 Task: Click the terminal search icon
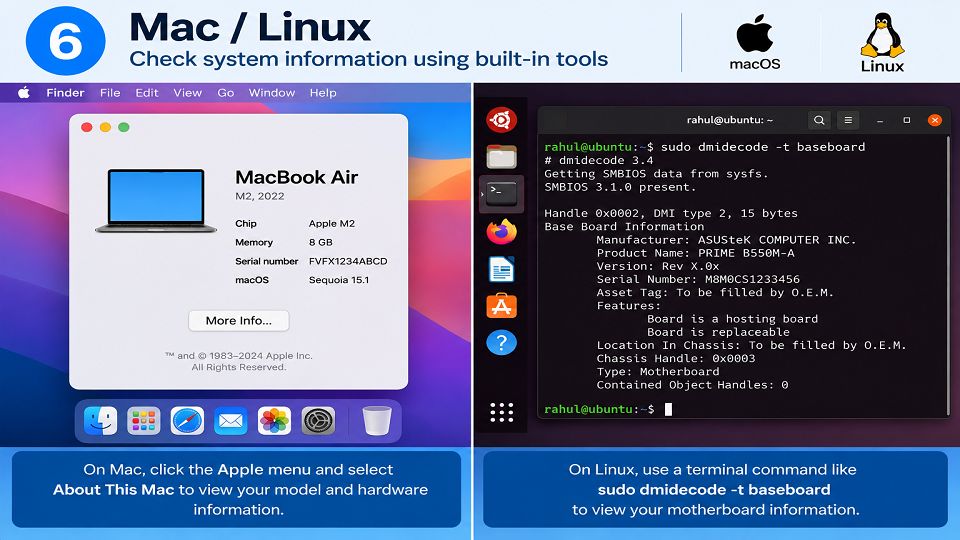tap(819, 120)
